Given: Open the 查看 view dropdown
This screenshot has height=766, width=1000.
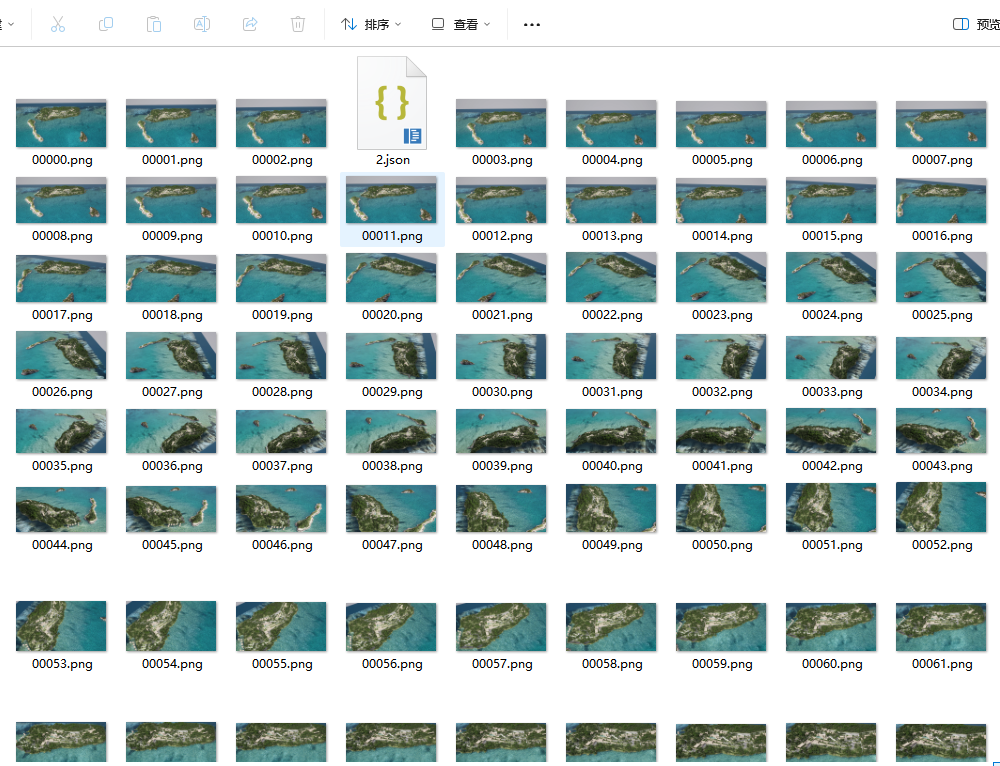Looking at the screenshot, I should 460,24.
